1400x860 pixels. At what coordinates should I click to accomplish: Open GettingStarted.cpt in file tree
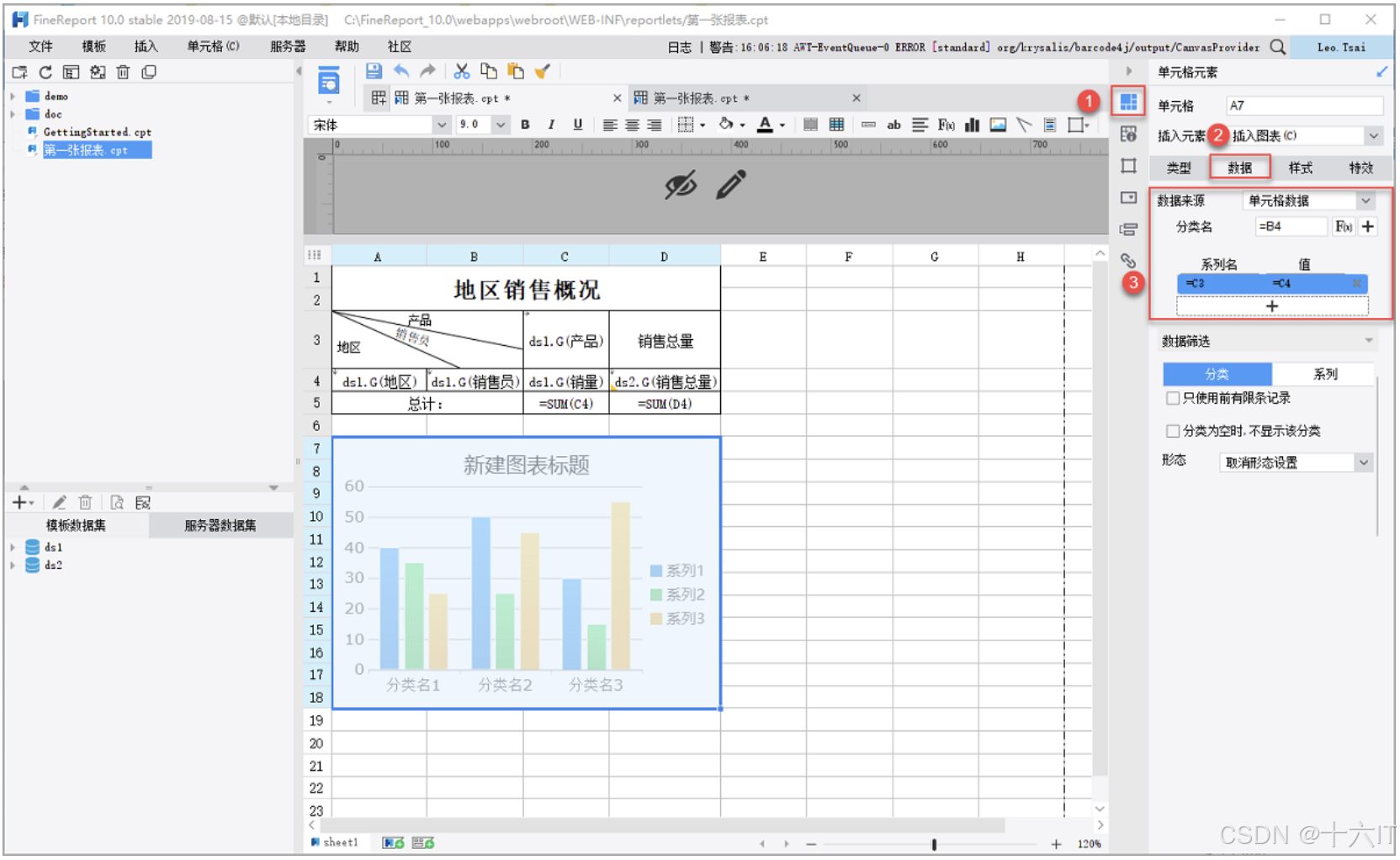(97, 132)
